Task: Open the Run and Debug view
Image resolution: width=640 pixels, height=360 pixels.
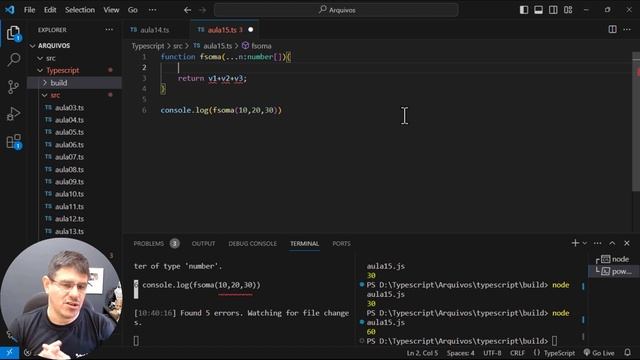Action: [x=13, y=114]
